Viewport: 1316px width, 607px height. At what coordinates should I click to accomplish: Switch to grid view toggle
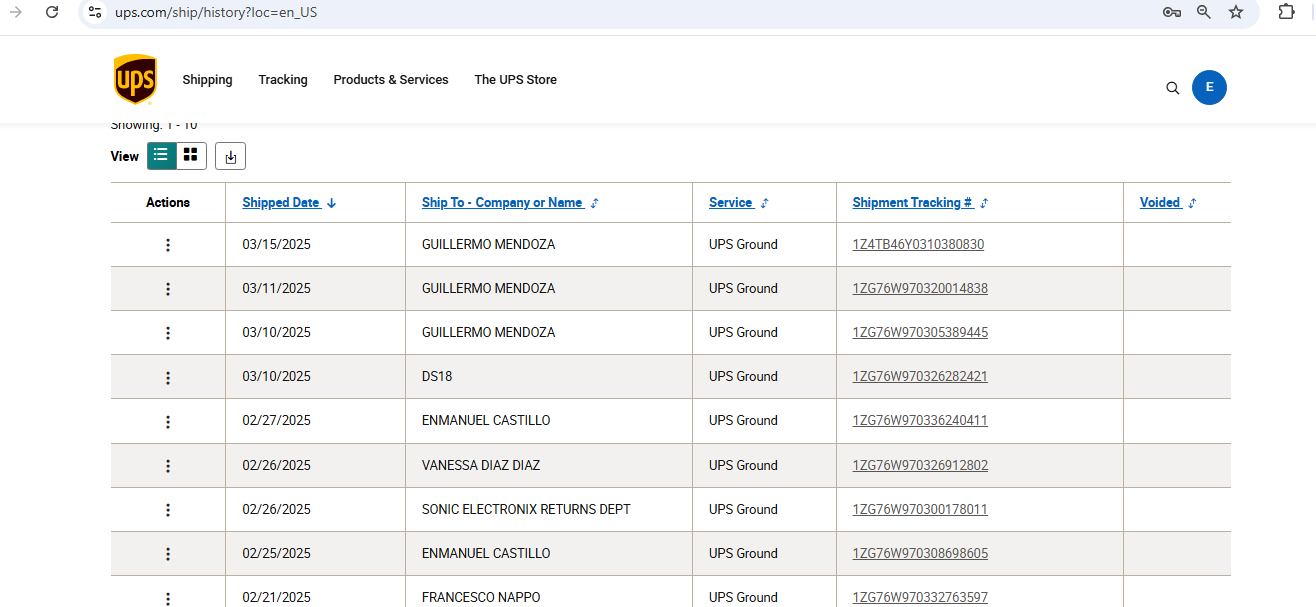tap(191, 155)
